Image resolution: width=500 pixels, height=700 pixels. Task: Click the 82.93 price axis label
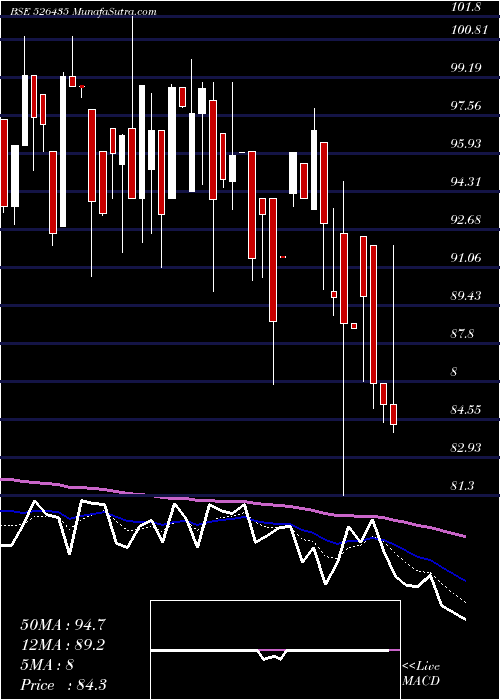point(466,448)
